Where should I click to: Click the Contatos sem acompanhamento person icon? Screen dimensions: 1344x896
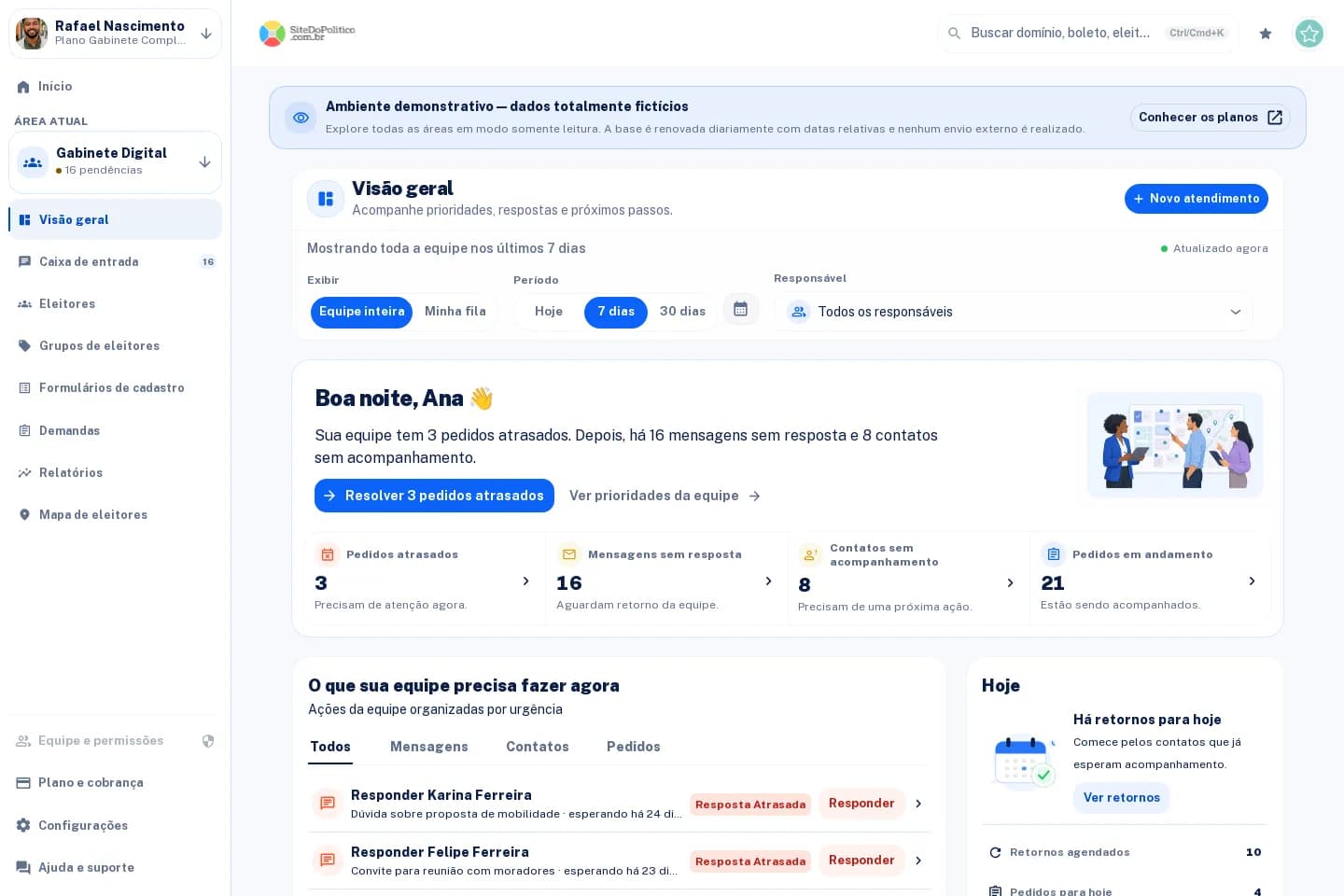[811, 554]
